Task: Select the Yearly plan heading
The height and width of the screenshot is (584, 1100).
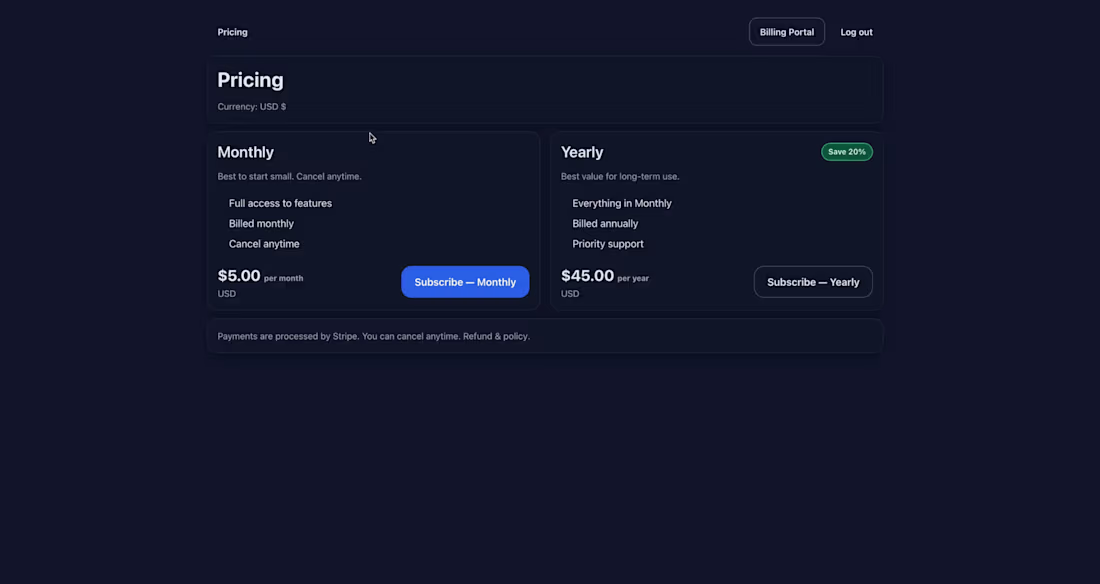Action: coord(582,152)
